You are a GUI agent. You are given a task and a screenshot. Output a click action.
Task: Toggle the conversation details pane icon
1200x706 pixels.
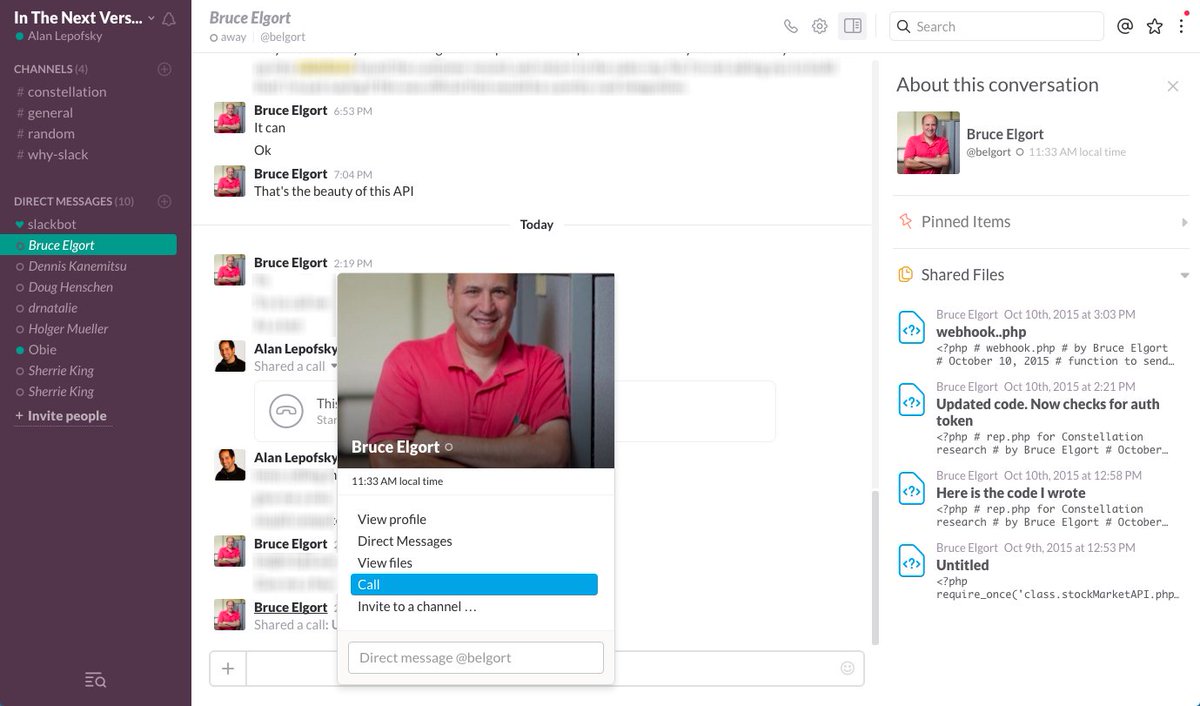pyautogui.click(x=853, y=26)
